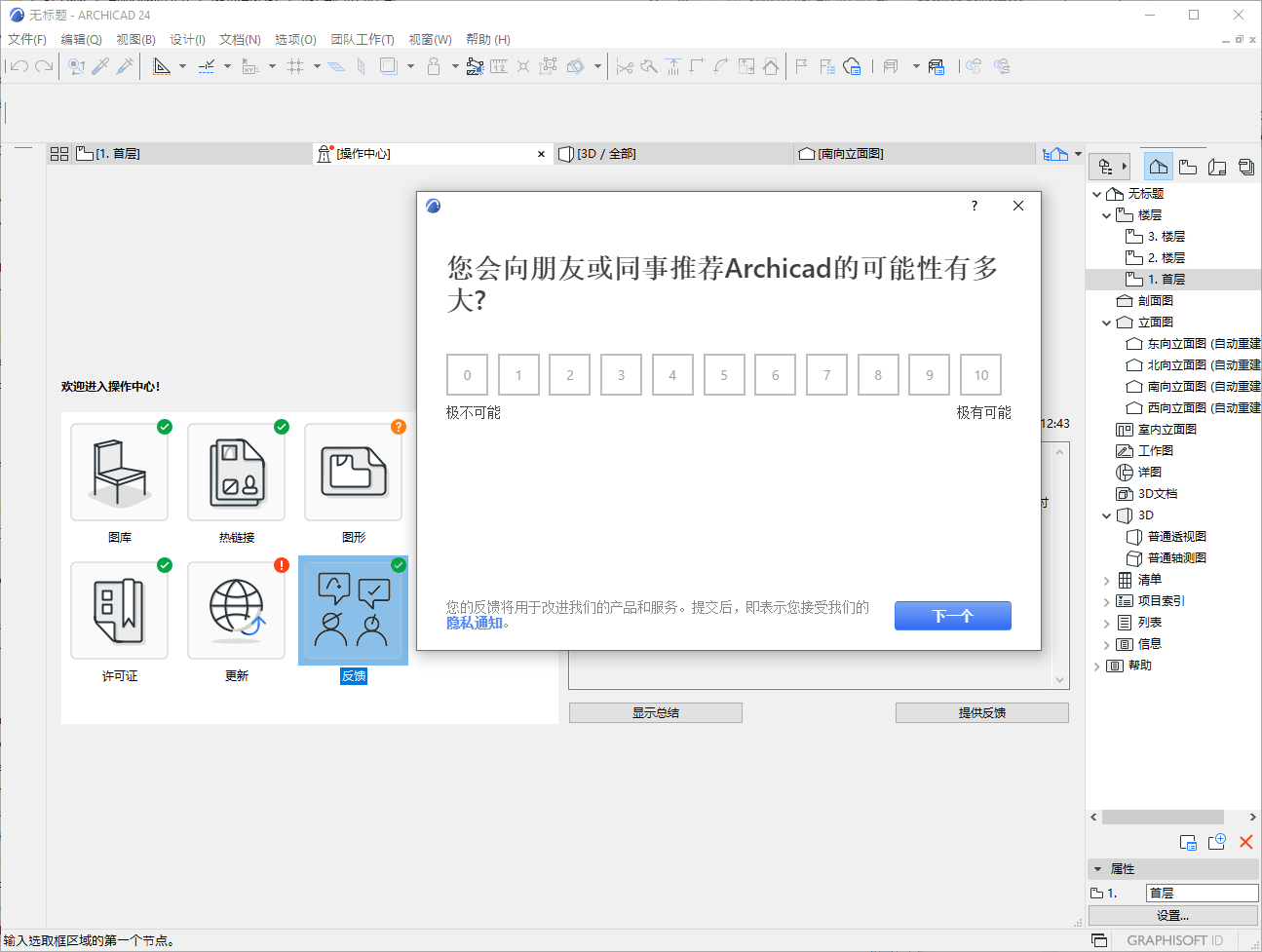Click the 下一个 next button
This screenshot has height=952, width=1262.
(953, 616)
